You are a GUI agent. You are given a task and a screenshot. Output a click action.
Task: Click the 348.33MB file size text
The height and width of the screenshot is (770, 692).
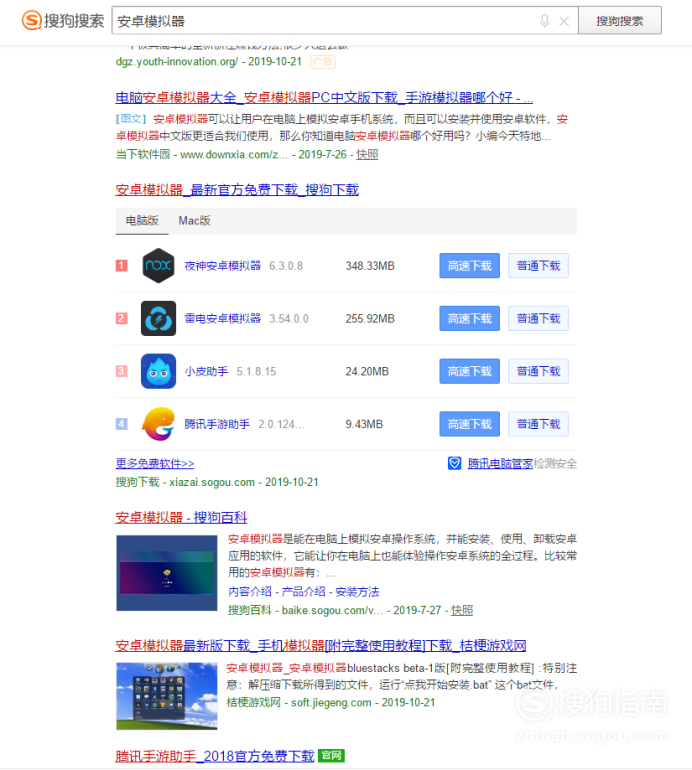[x=370, y=266]
